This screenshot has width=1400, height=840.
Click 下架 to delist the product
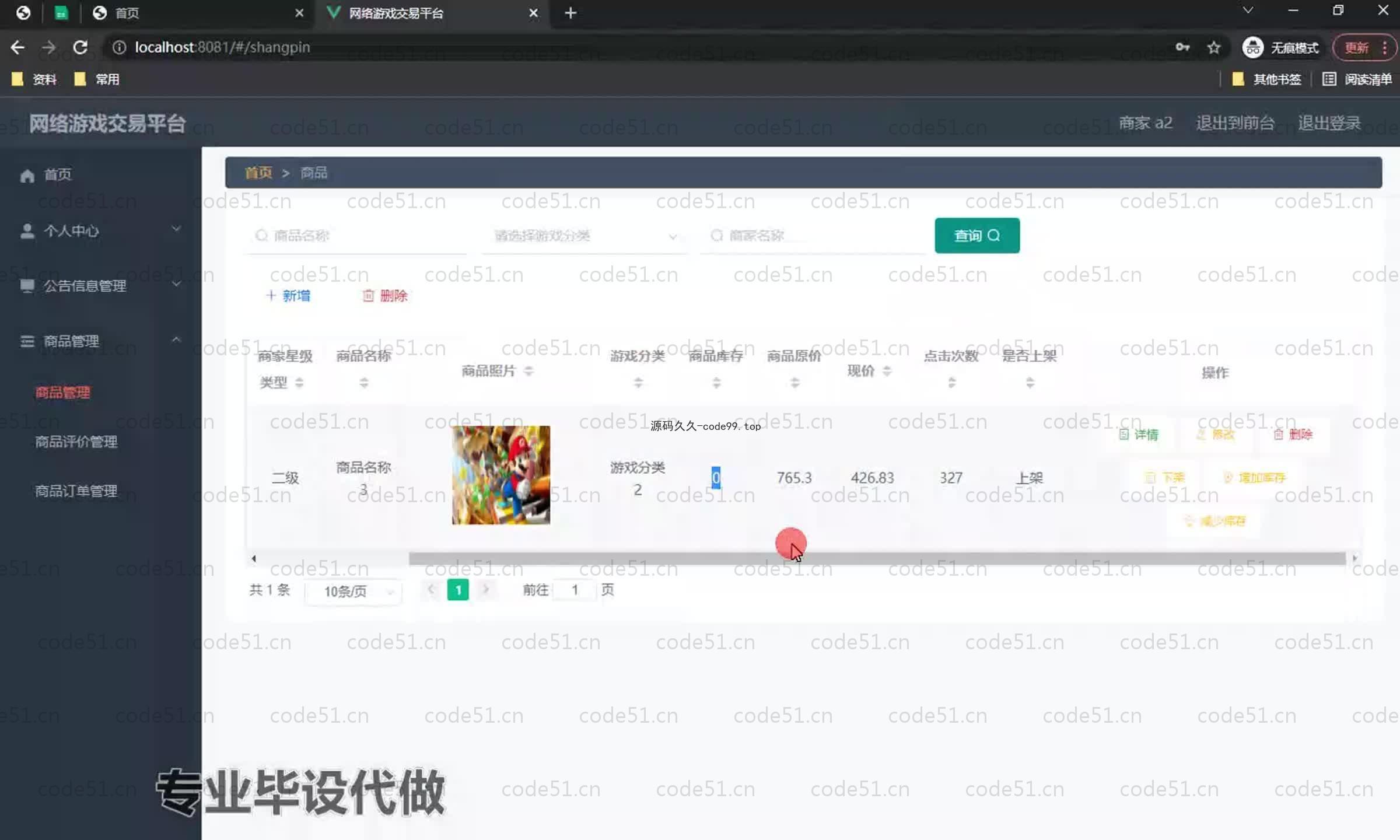1164,478
